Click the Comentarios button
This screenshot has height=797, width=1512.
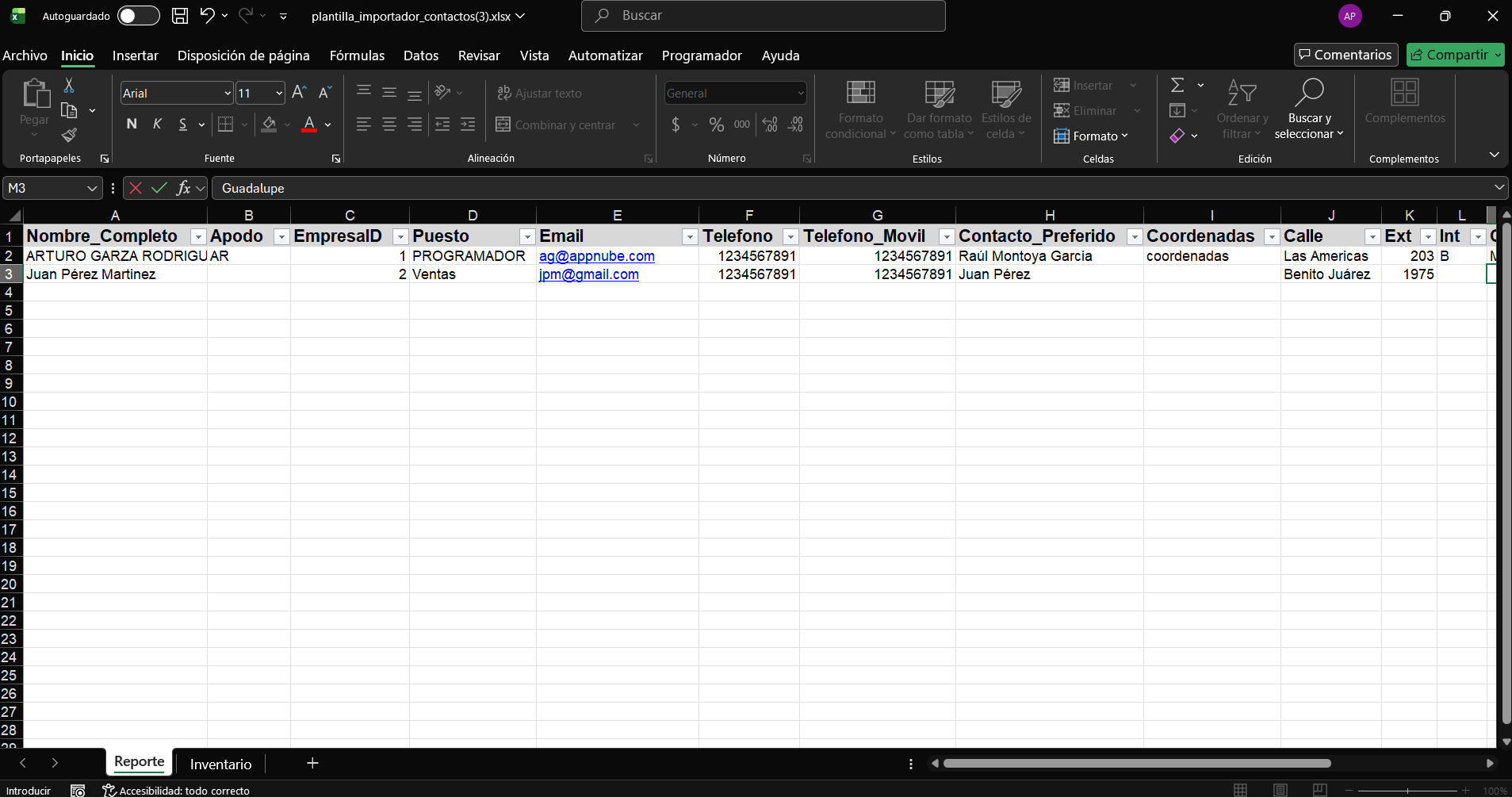(1345, 55)
